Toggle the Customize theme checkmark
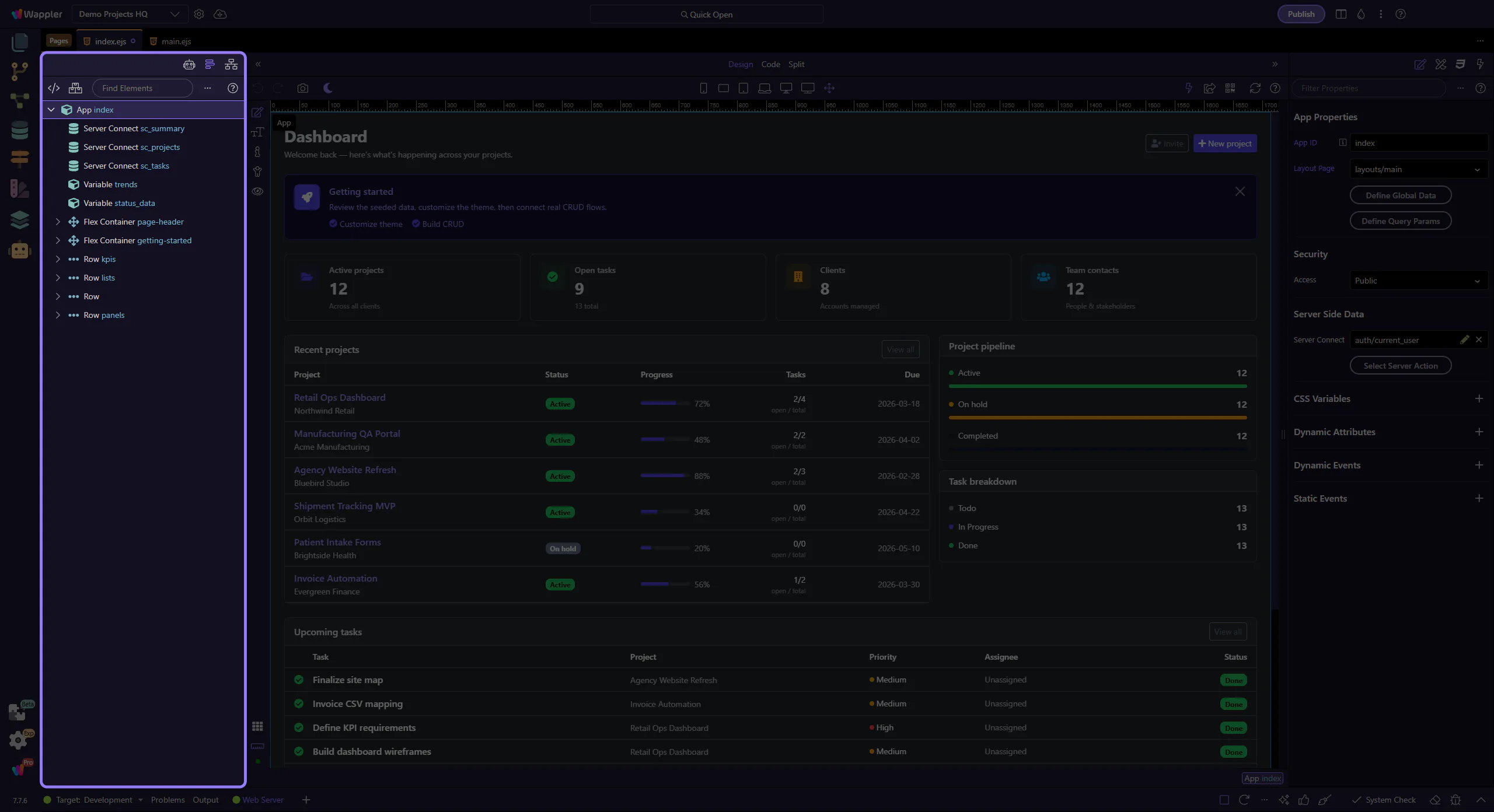 pos(333,223)
